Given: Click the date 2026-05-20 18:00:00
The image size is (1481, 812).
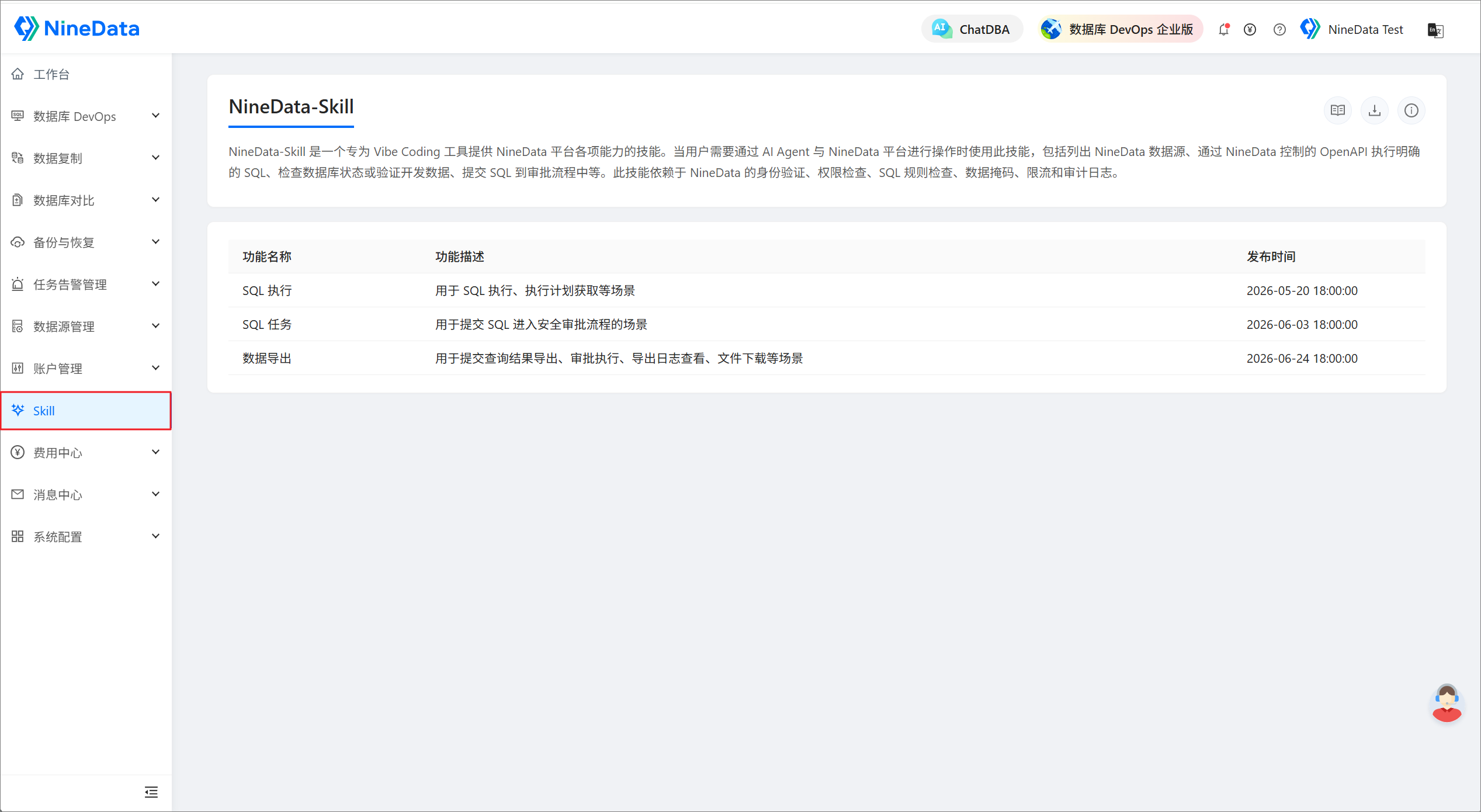Looking at the screenshot, I should [1302, 290].
